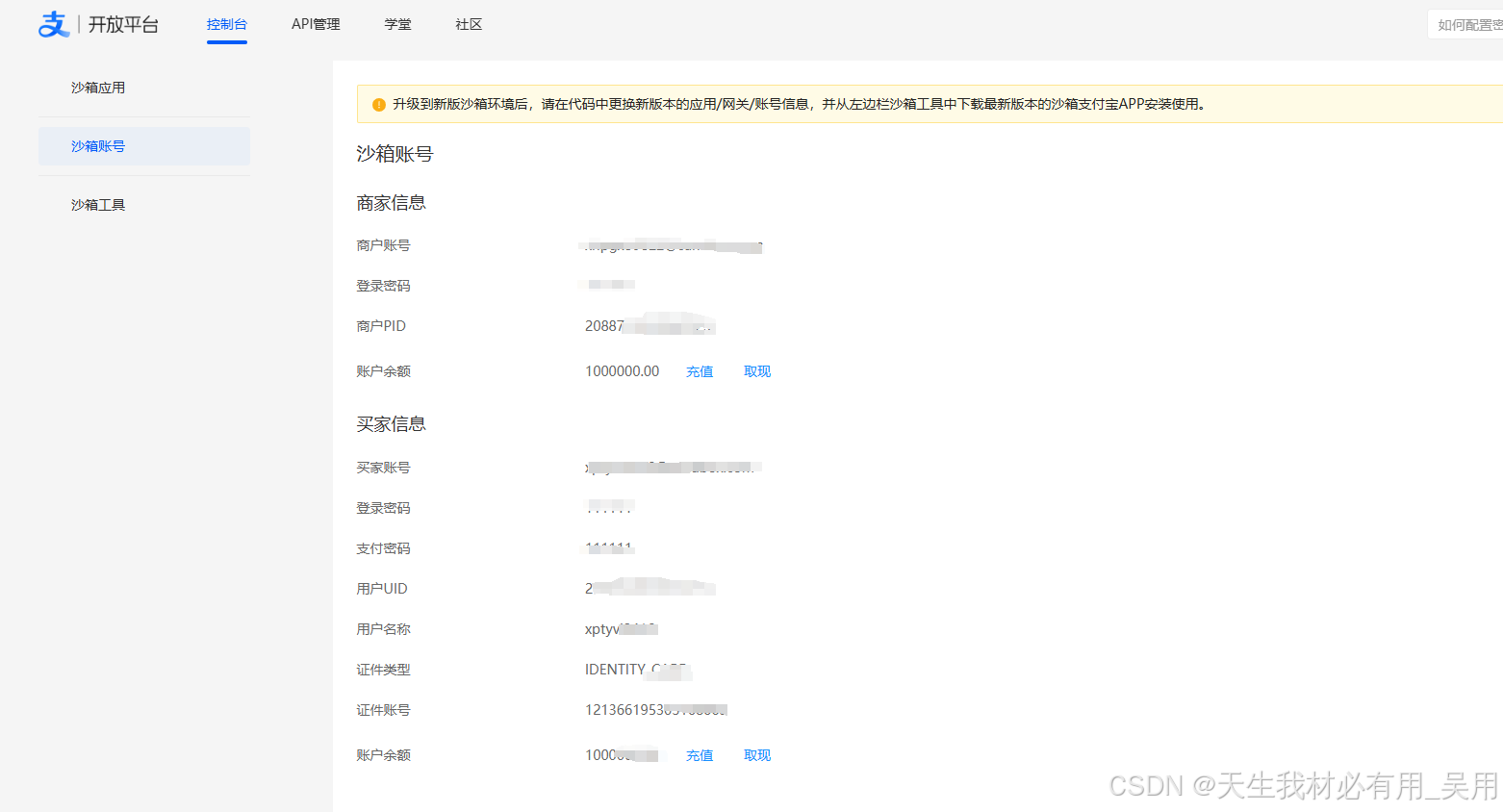Open the API管理 menu
The width and height of the screenshot is (1503, 812).
[x=316, y=24]
